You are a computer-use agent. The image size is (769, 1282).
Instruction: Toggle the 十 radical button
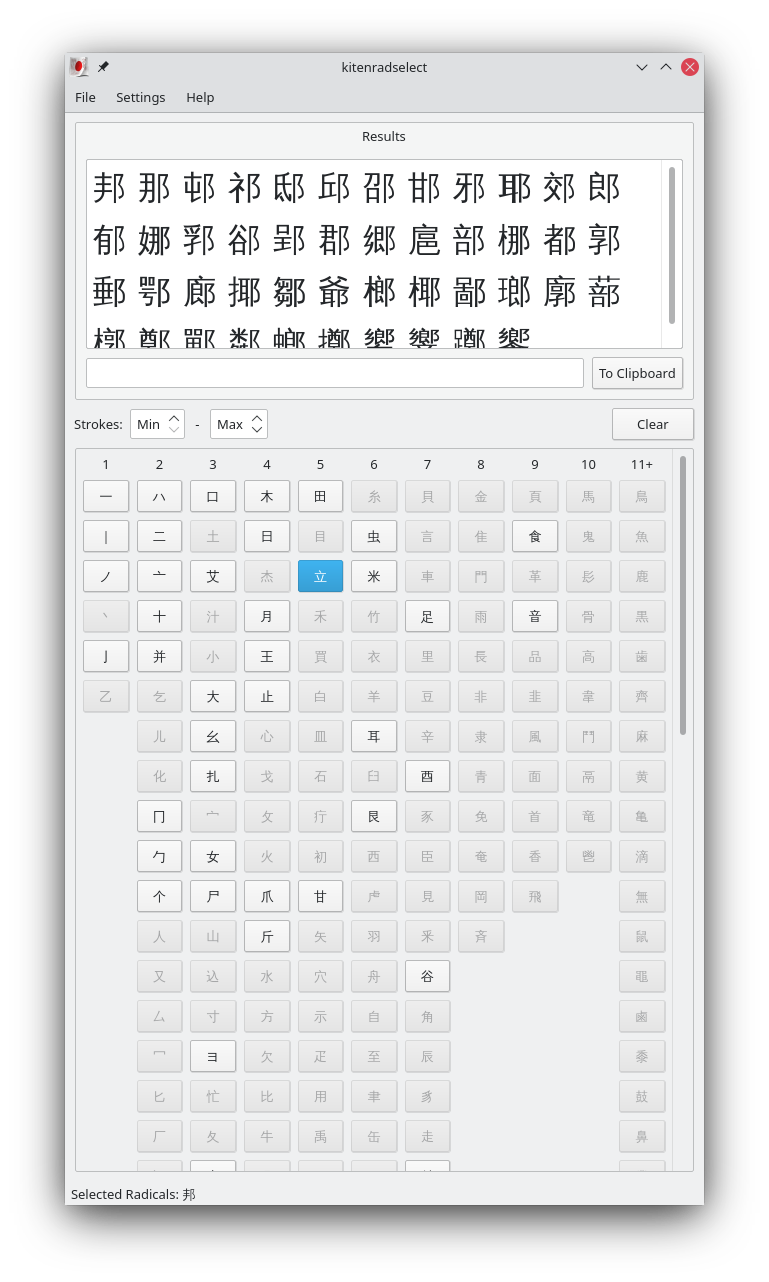[159, 616]
